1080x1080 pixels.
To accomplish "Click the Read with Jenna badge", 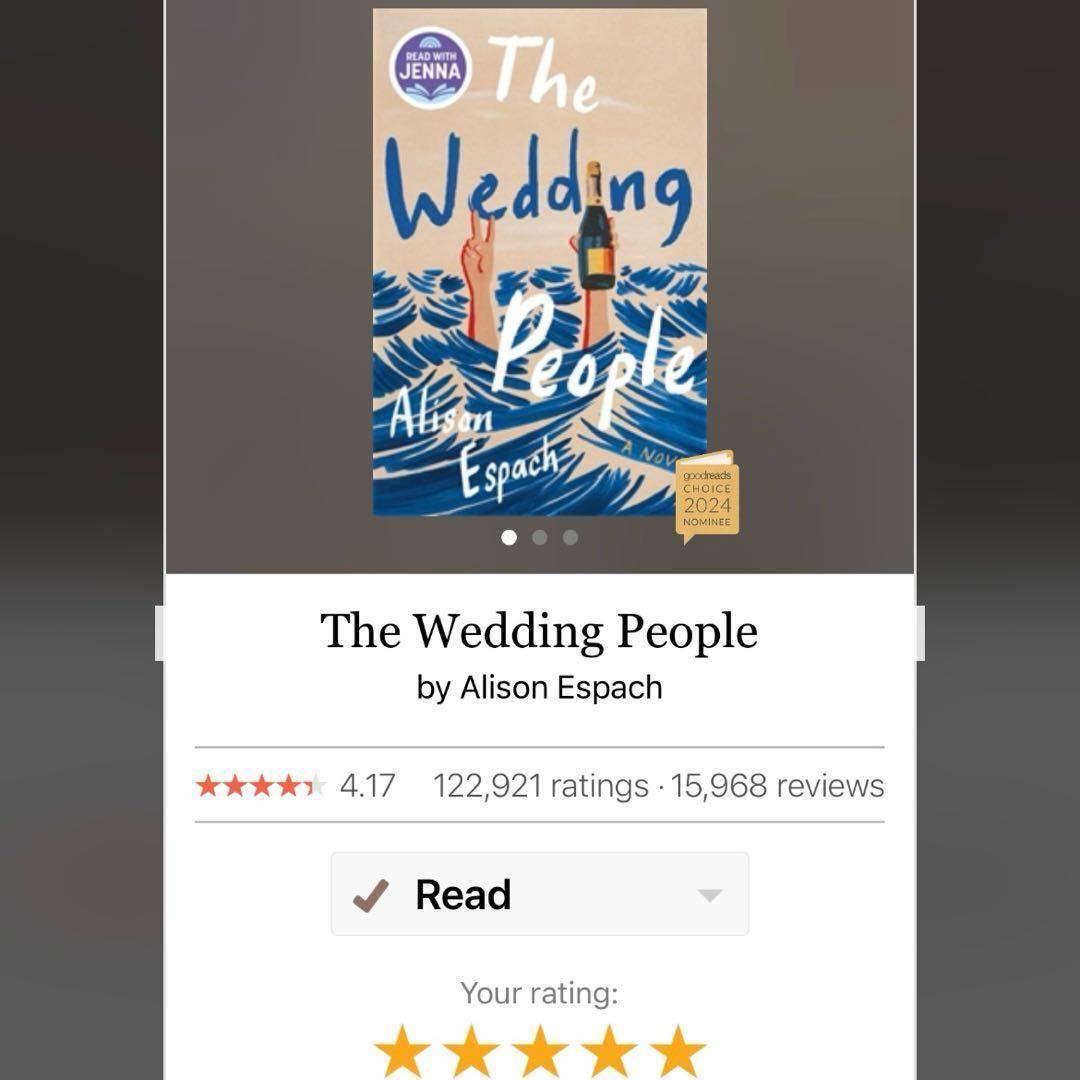I will point(430,69).
